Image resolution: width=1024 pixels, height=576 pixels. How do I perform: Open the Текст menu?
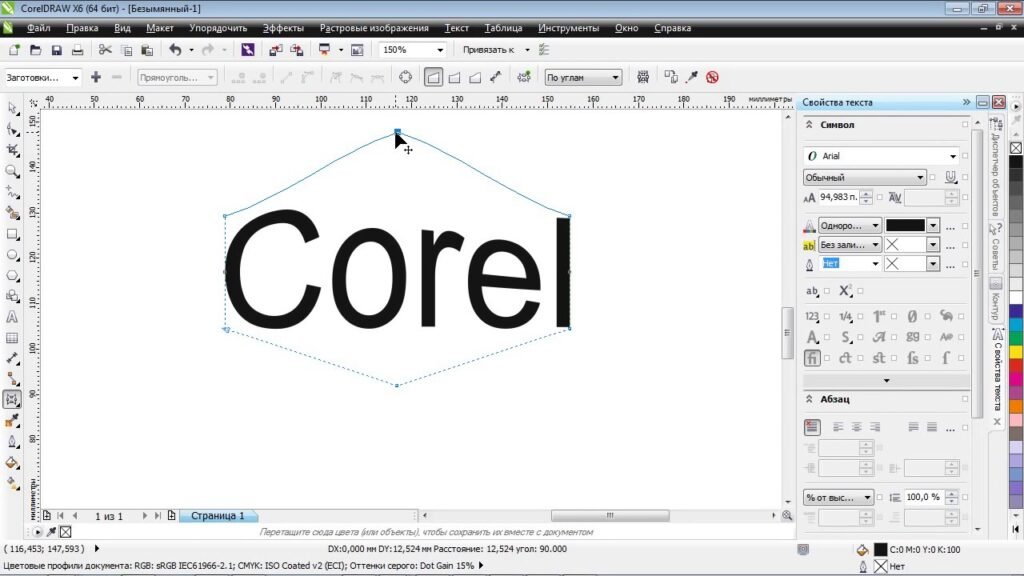pyautogui.click(x=456, y=28)
